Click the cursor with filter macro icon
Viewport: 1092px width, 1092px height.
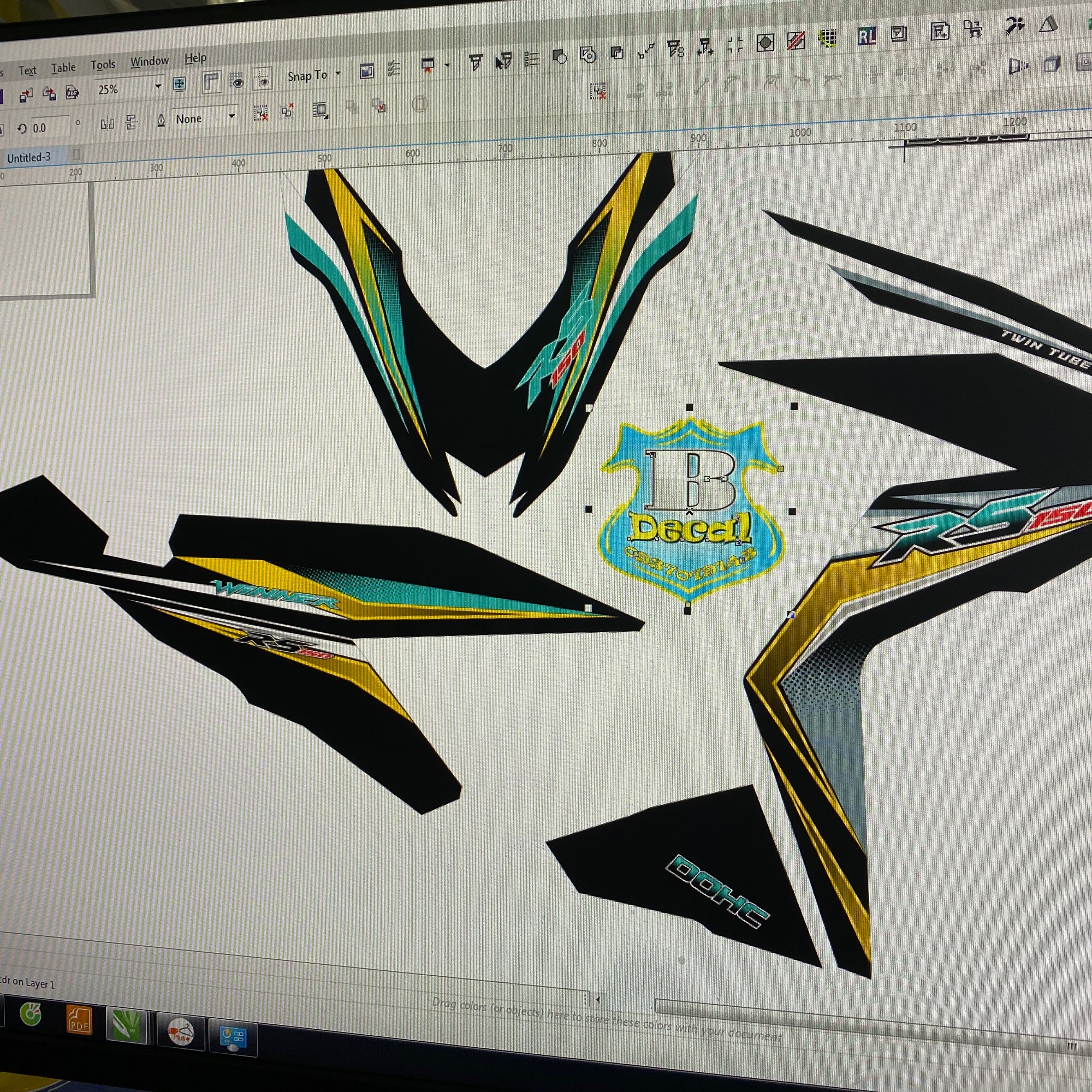(503, 61)
